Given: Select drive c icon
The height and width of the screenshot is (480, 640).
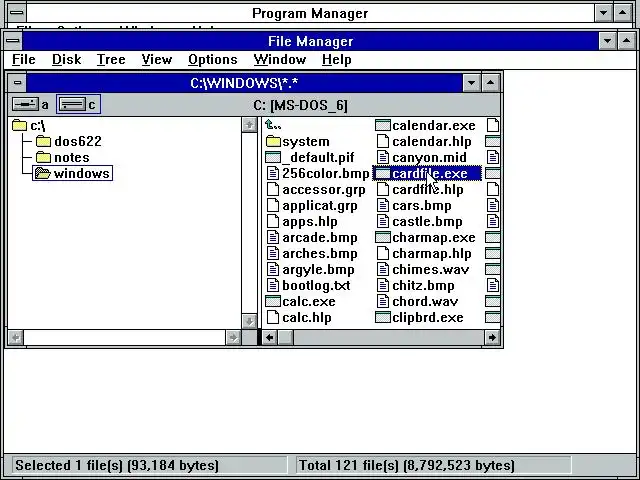Looking at the screenshot, I should 73,104.
